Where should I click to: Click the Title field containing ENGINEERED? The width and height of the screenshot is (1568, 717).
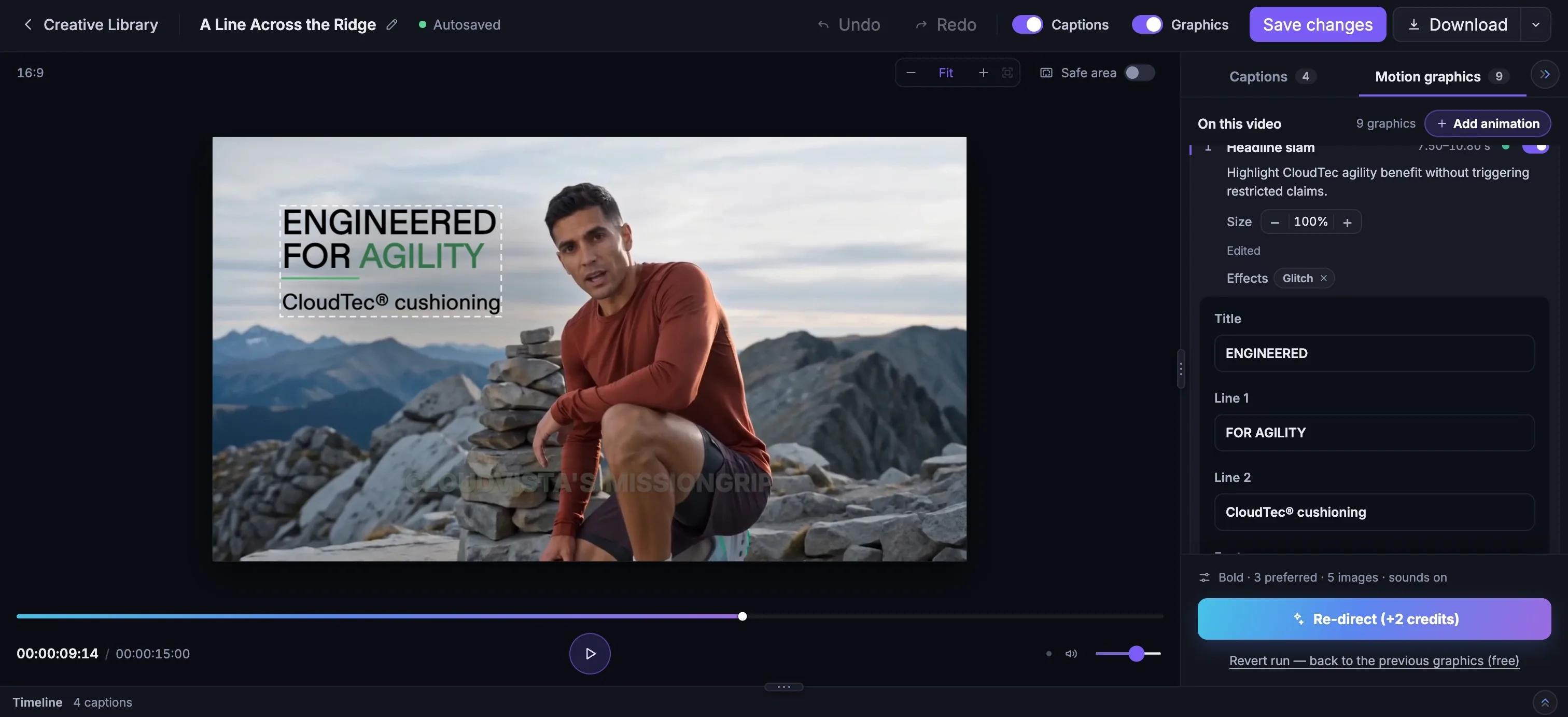(x=1374, y=353)
